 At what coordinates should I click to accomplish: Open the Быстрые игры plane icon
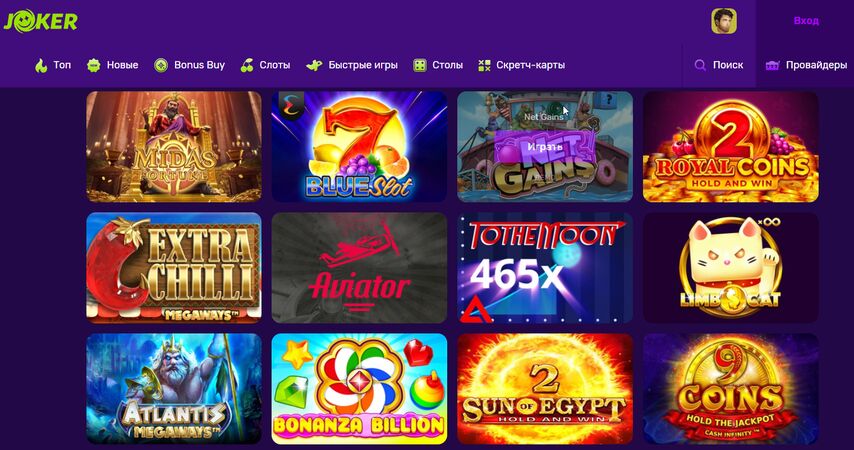pos(314,65)
